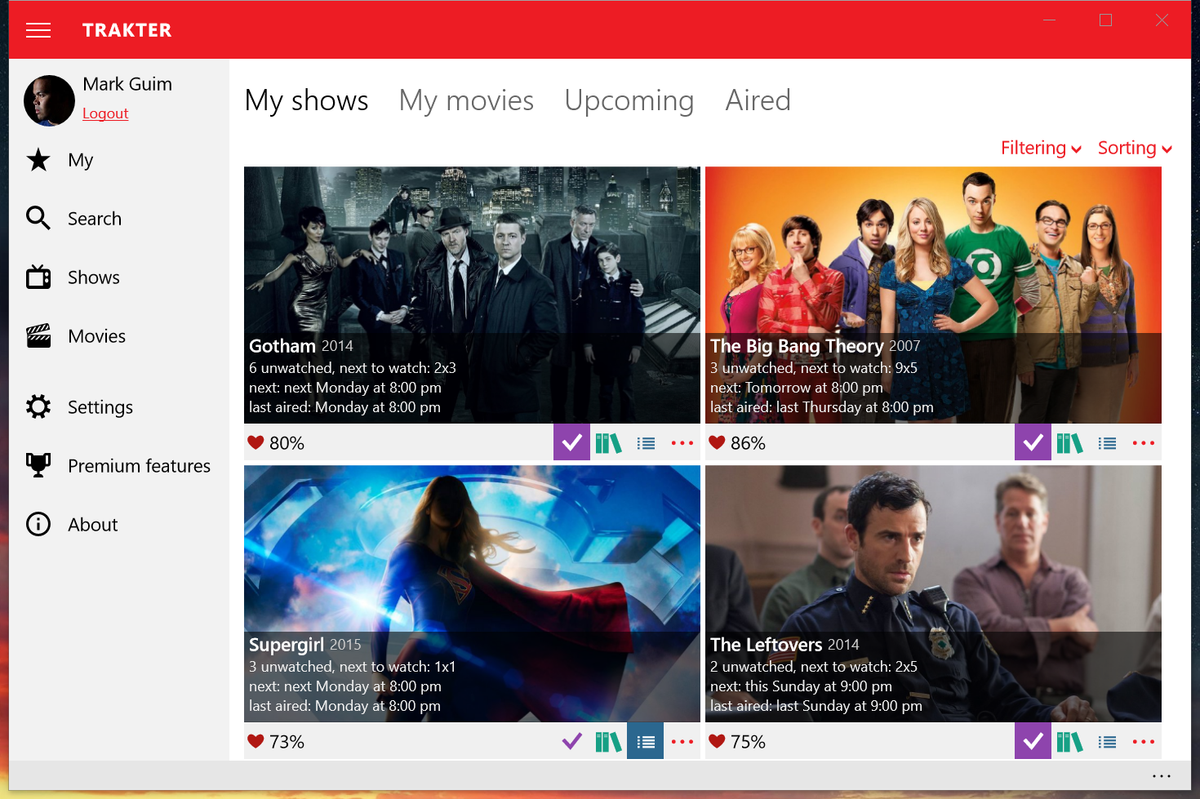Image resolution: width=1200 pixels, height=799 pixels.
Task: Click the Supergirl title
Action: click(287, 644)
